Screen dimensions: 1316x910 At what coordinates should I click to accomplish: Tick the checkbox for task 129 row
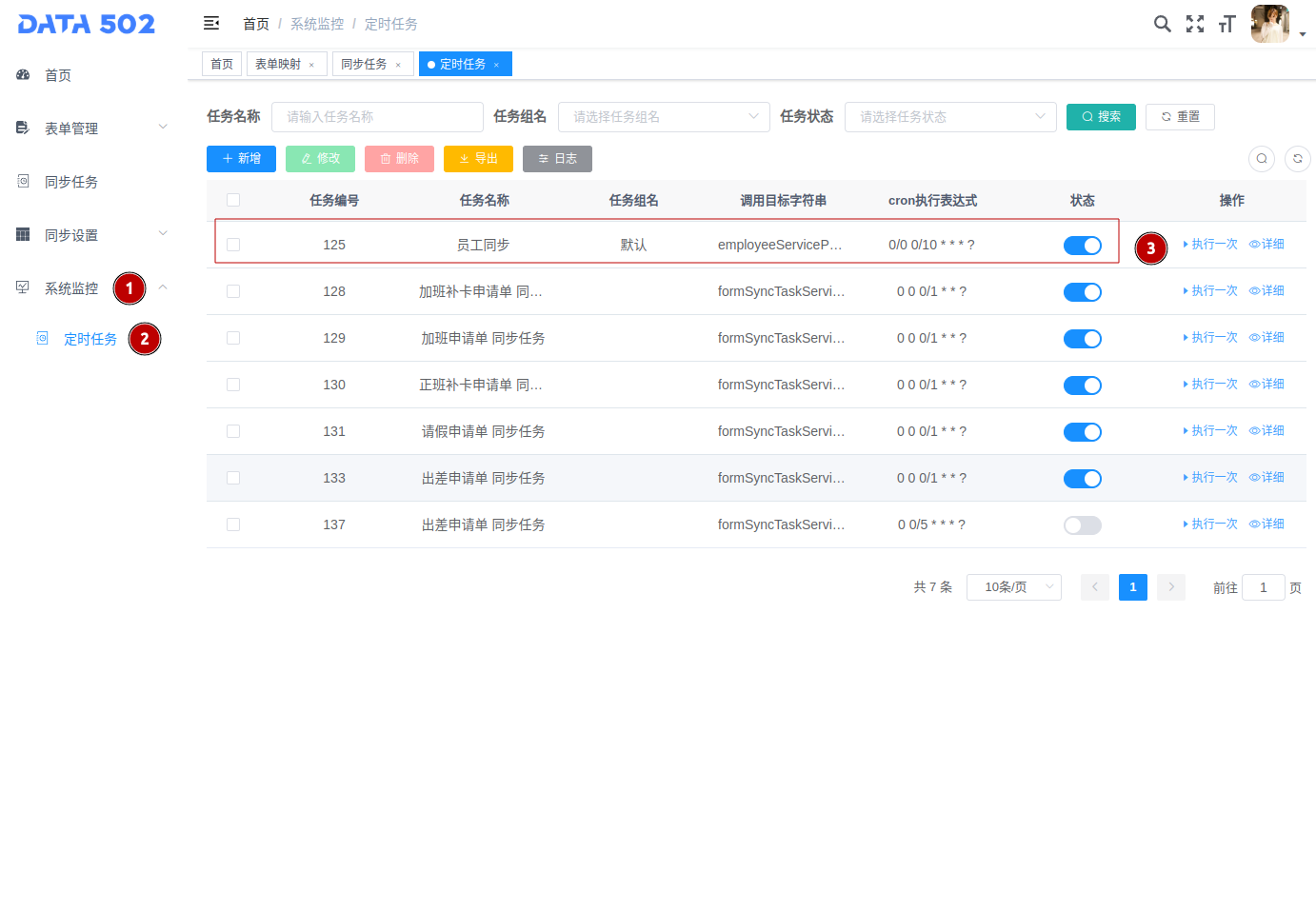[x=233, y=338]
